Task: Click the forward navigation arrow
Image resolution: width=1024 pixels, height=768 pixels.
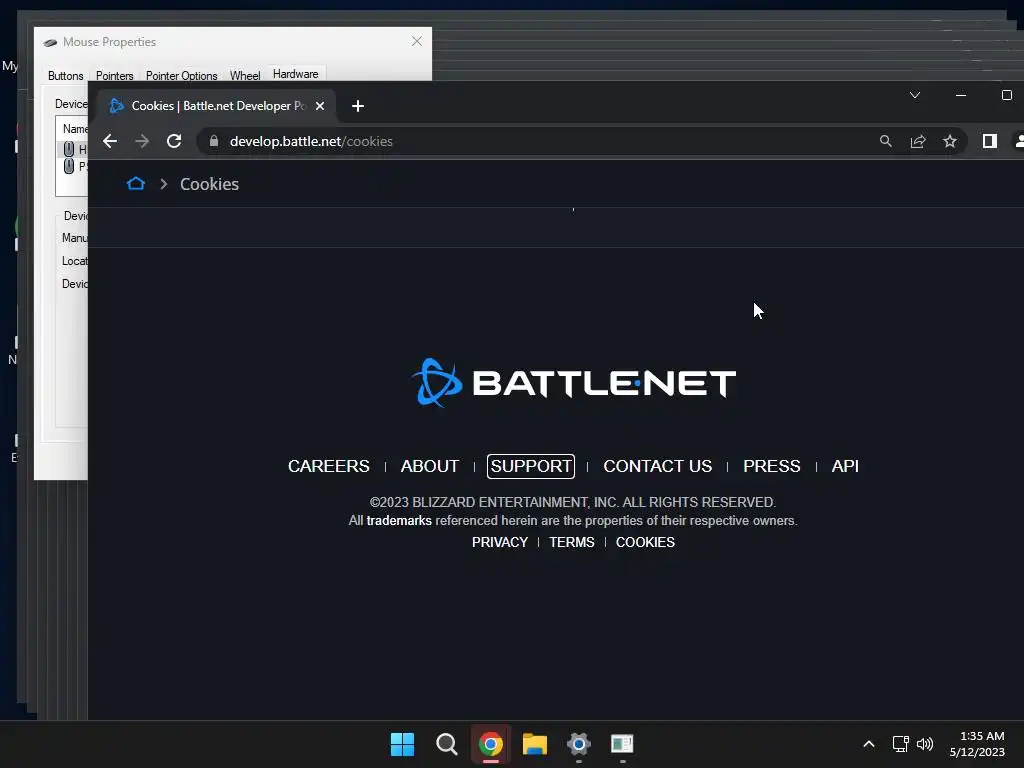Action: (x=142, y=141)
